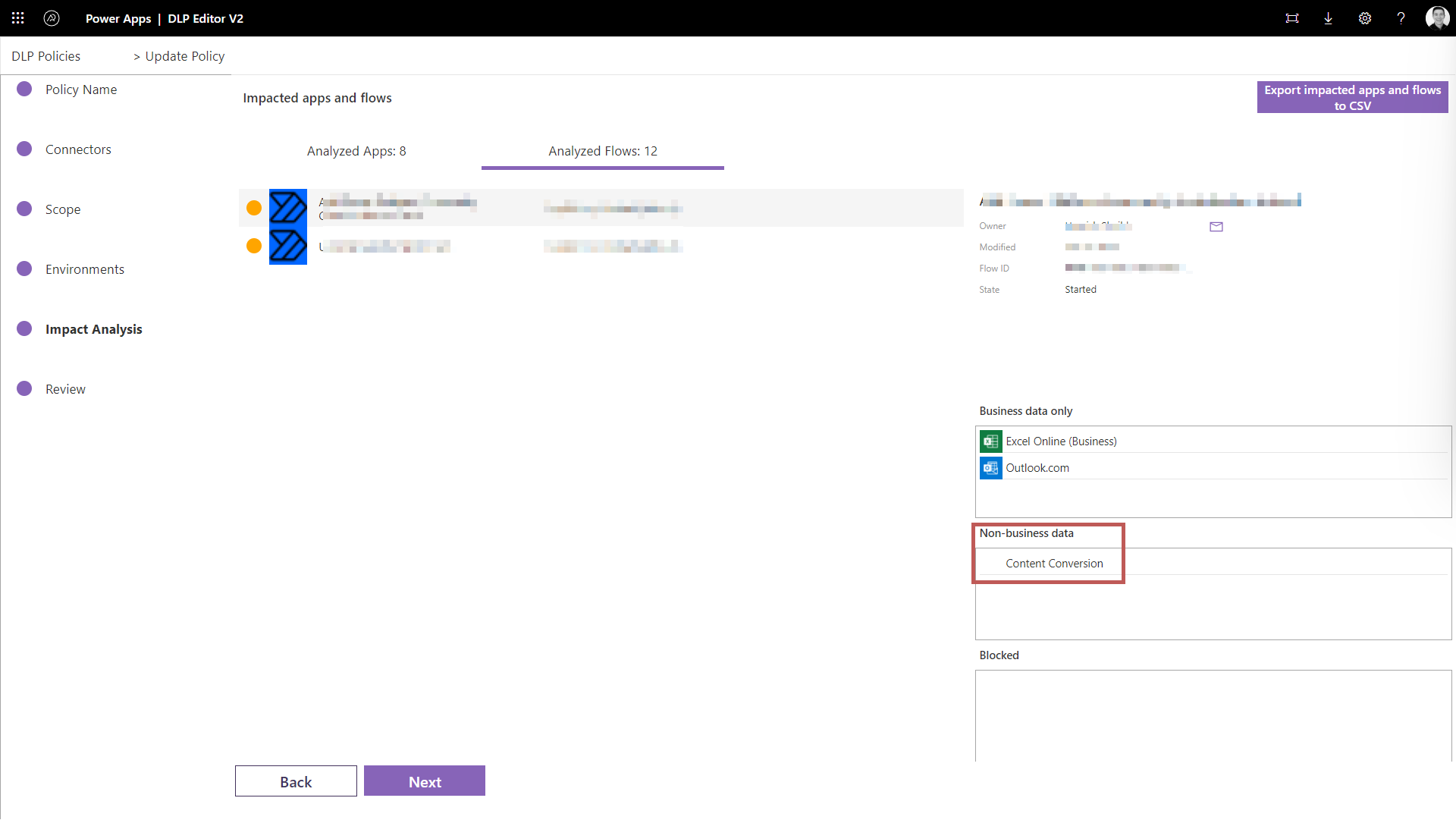The image size is (1456, 820).
Task: Click the Back button
Action: [296, 781]
